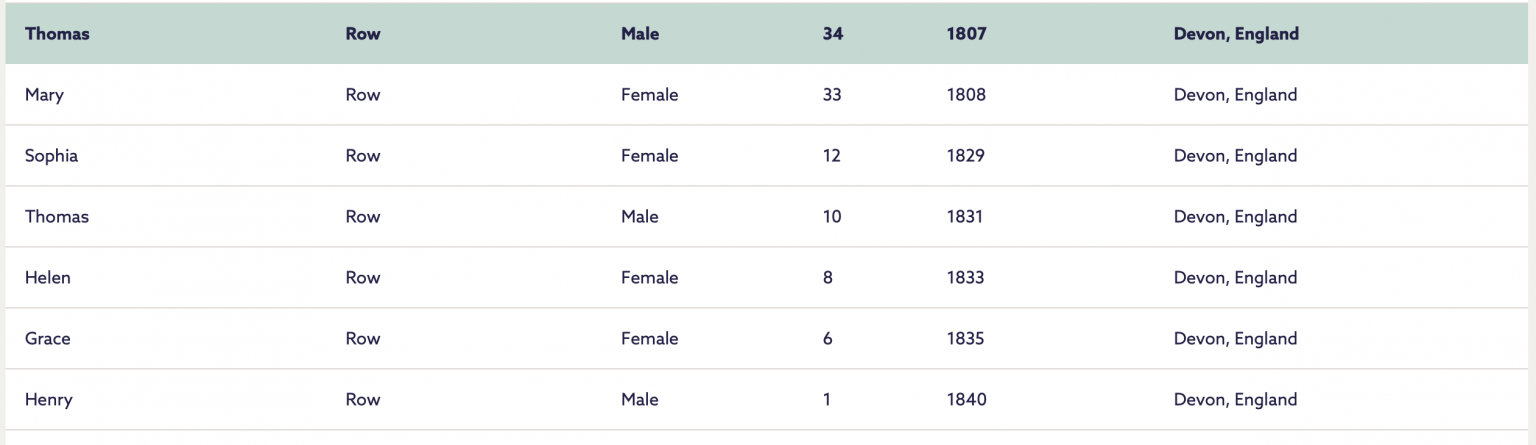Click Devon, England in the highlighted row

[x=1236, y=34]
